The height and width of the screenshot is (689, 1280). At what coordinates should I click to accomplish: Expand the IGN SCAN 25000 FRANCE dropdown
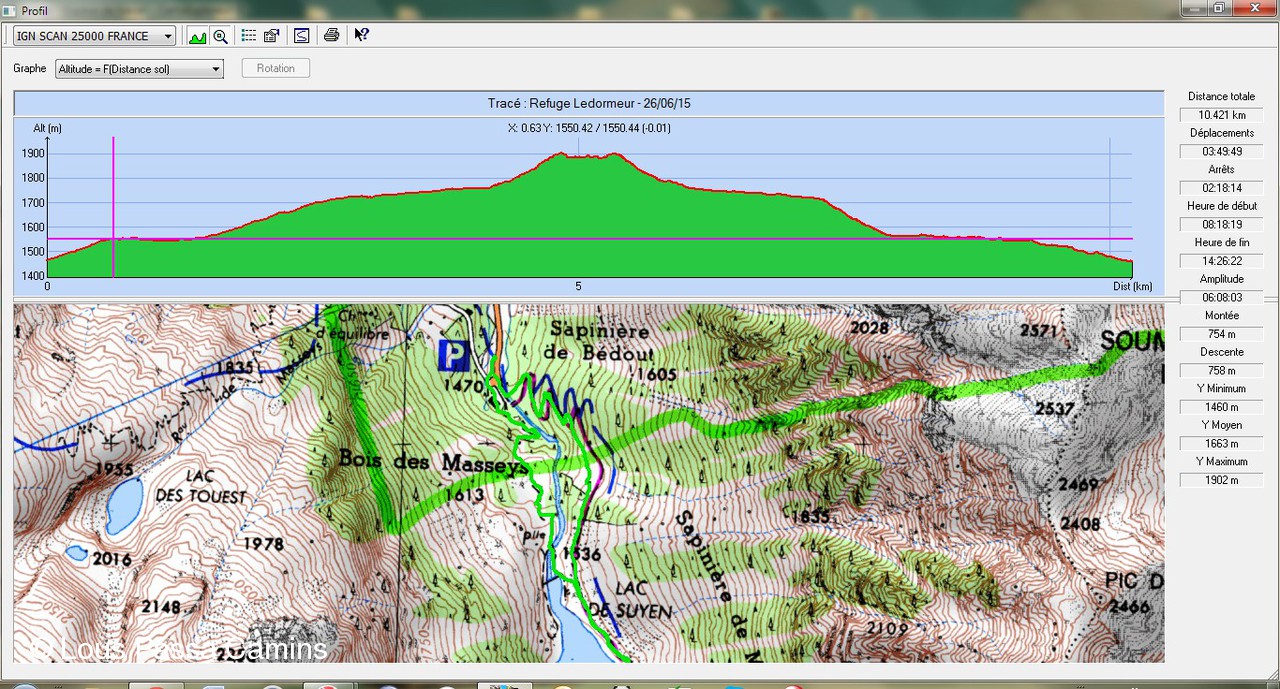click(167, 36)
